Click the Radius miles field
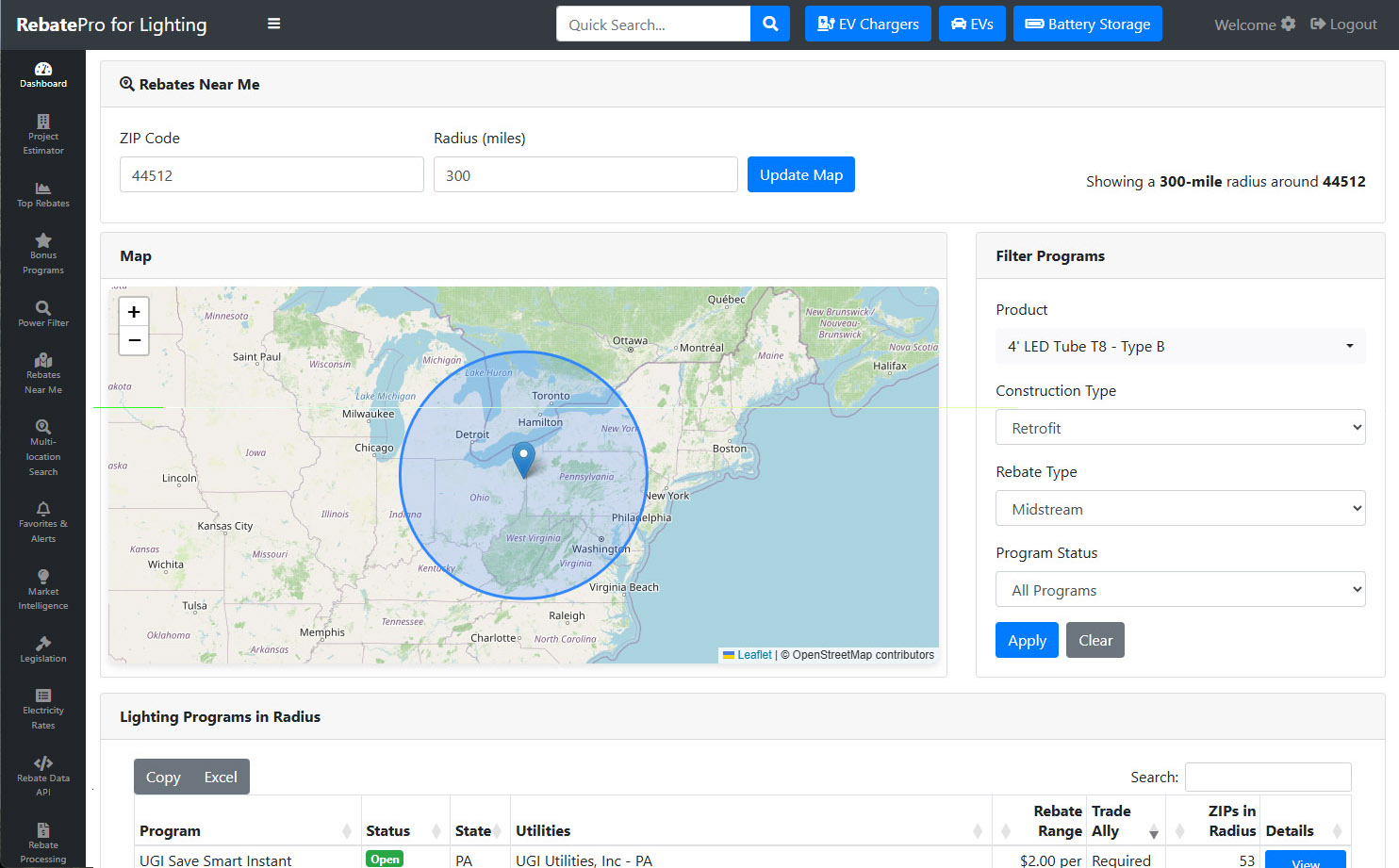 (x=585, y=174)
